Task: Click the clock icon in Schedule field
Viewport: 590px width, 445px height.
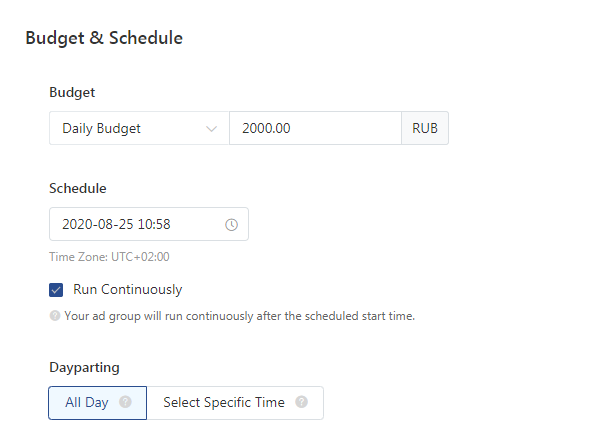Action: click(x=231, y=225)
